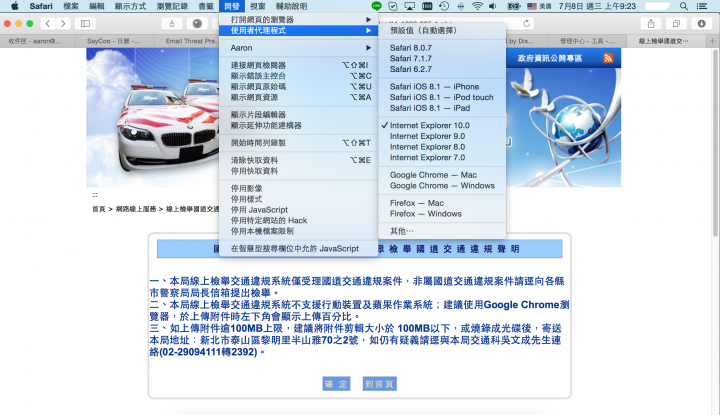Toggle the Safari sidebar button
The image size is (720, 415).
(x=85, y=23)
